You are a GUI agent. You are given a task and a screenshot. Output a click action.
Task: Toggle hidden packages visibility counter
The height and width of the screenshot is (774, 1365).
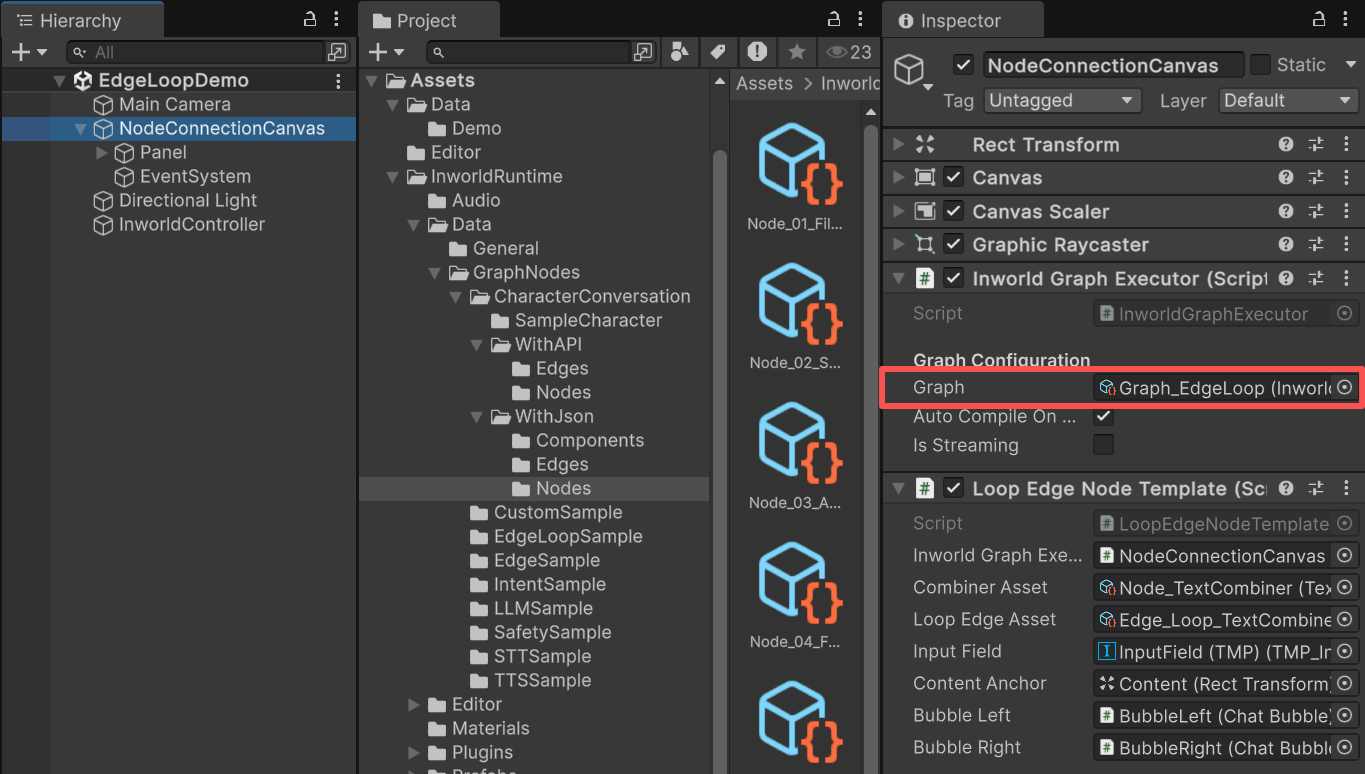849,52
